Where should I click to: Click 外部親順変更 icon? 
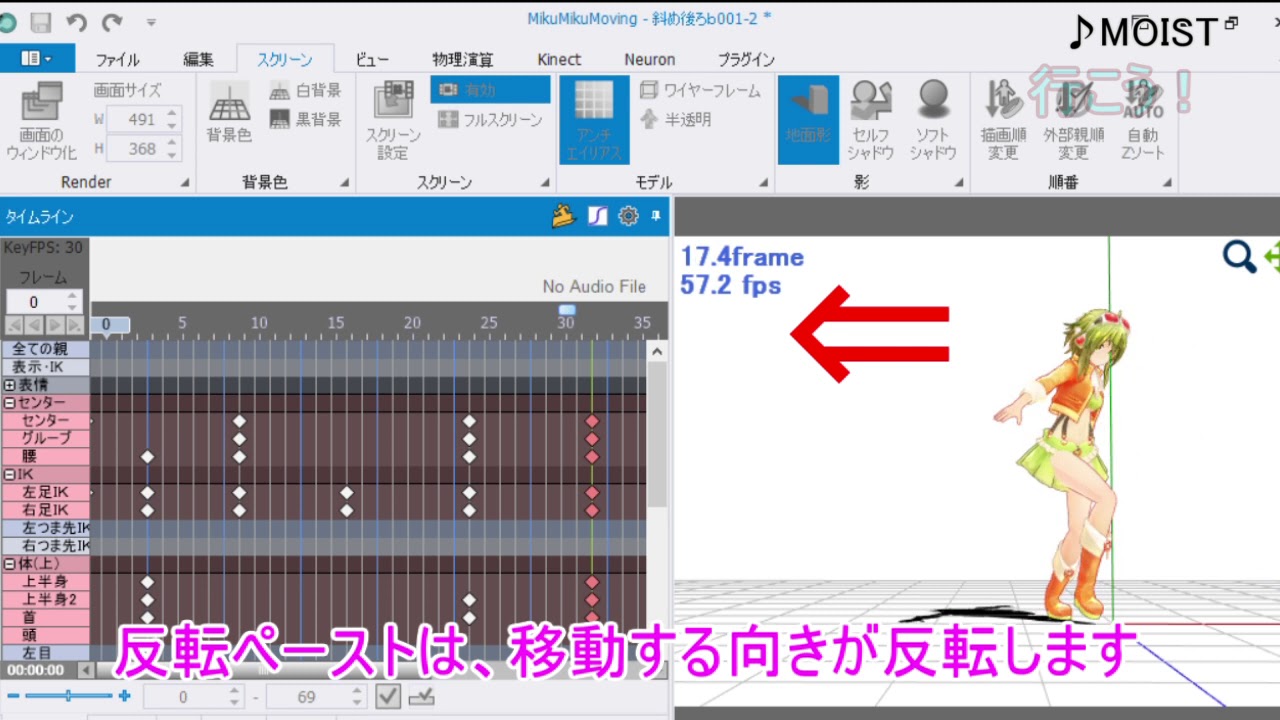(x=1073, y=121)
